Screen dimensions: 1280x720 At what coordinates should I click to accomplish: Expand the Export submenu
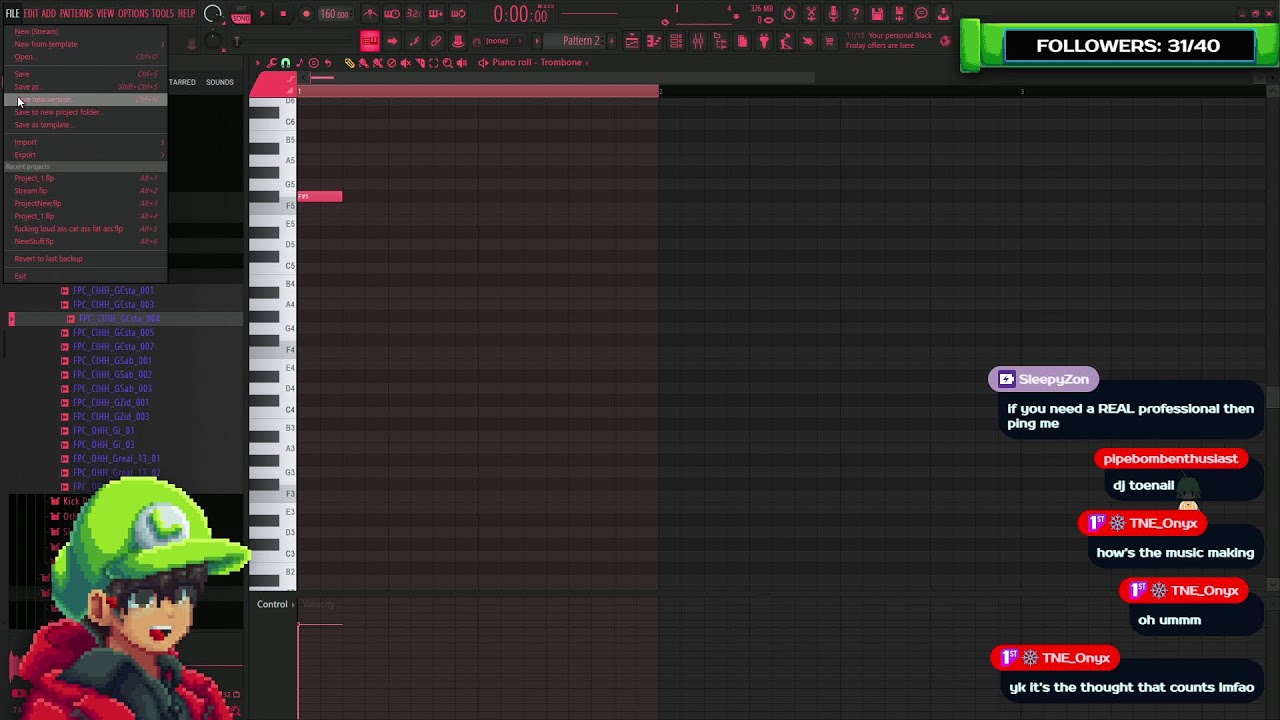[x=85, y=155]
